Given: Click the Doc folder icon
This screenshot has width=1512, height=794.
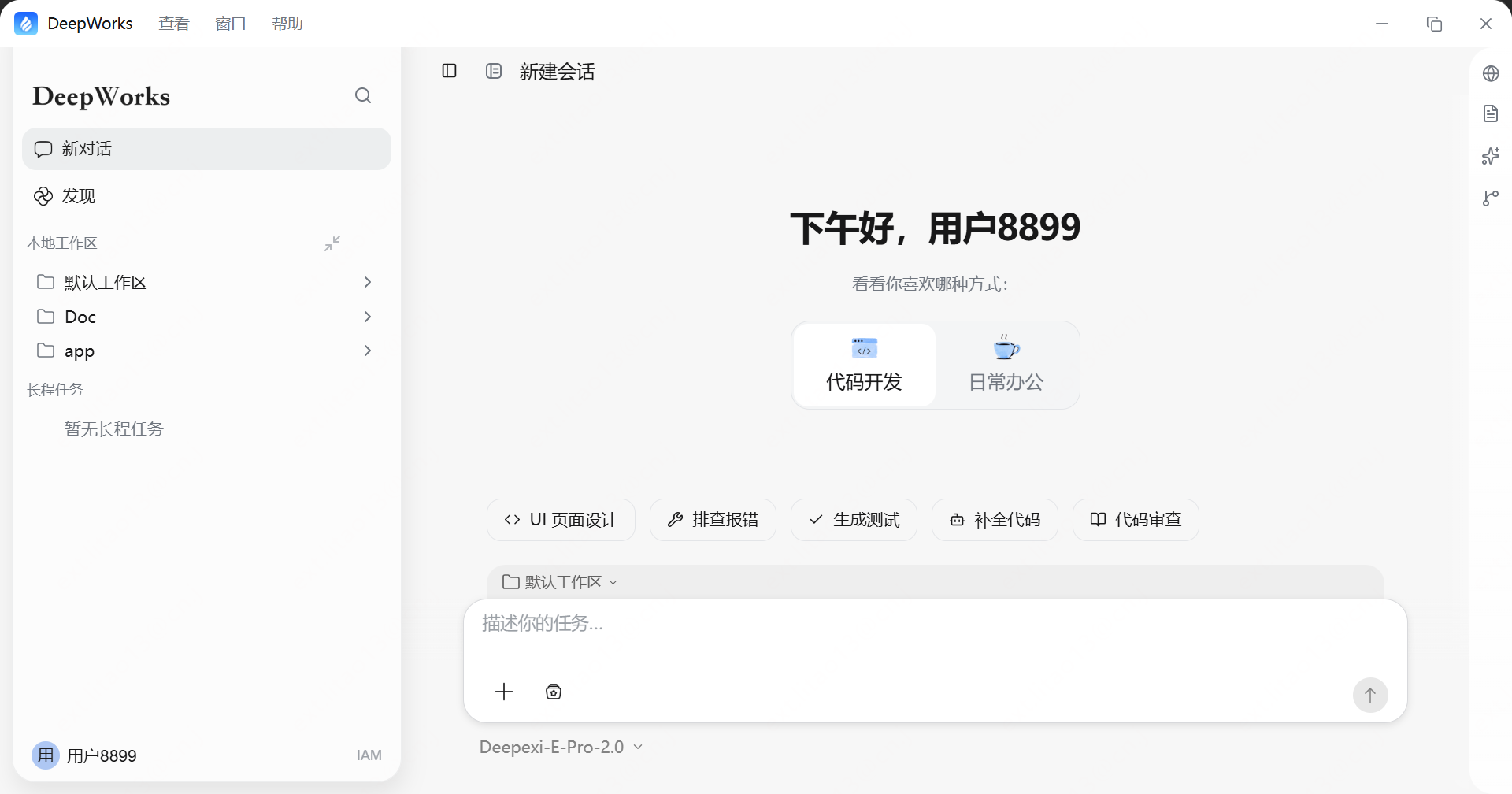Looking at the screenshot, I should (46, 316).
